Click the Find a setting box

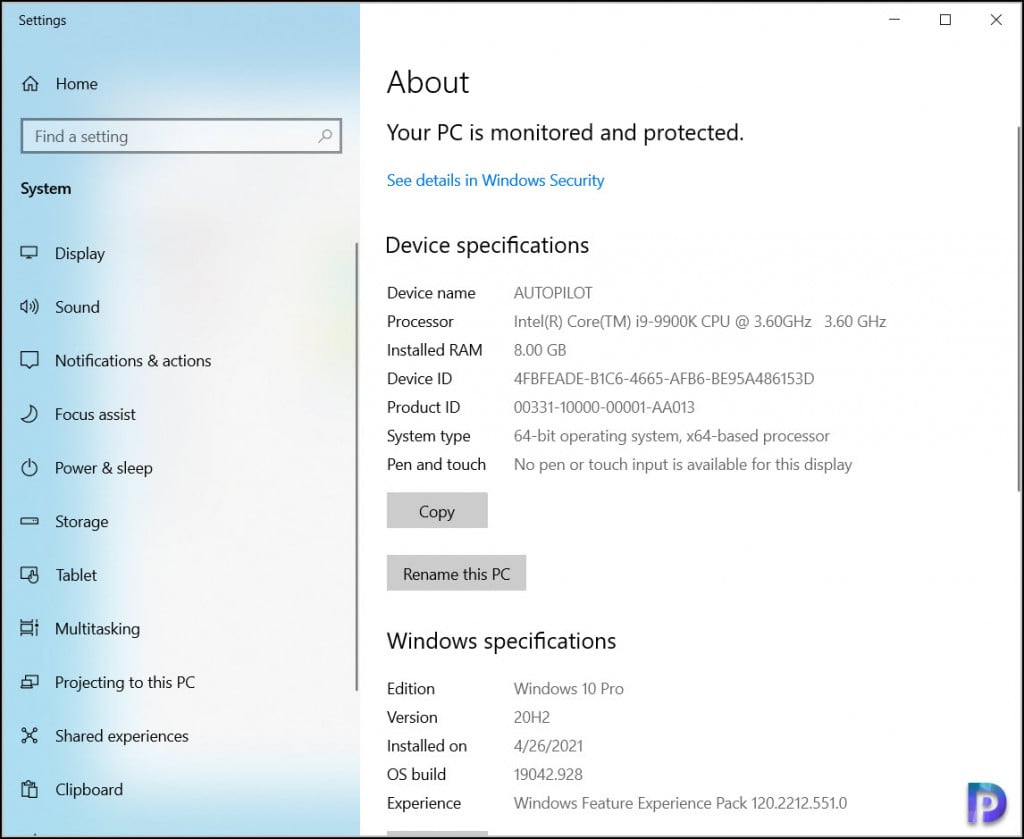point(181,136)
